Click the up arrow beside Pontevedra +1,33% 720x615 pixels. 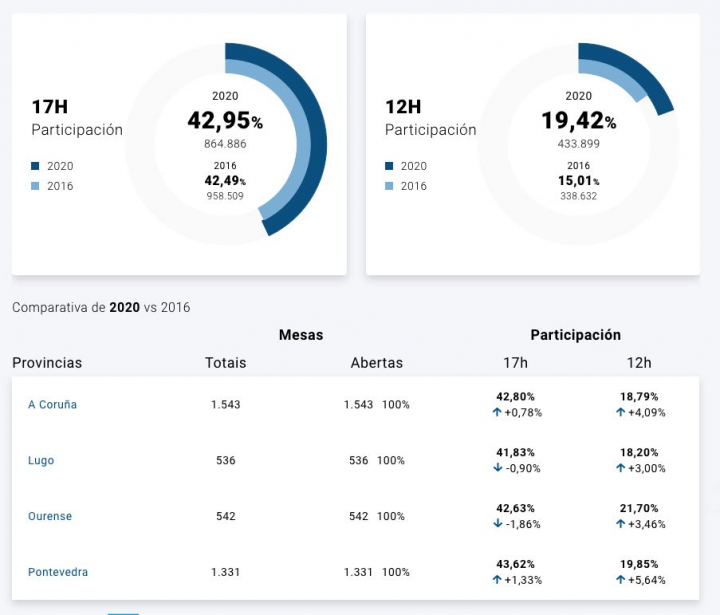(497, 580)
